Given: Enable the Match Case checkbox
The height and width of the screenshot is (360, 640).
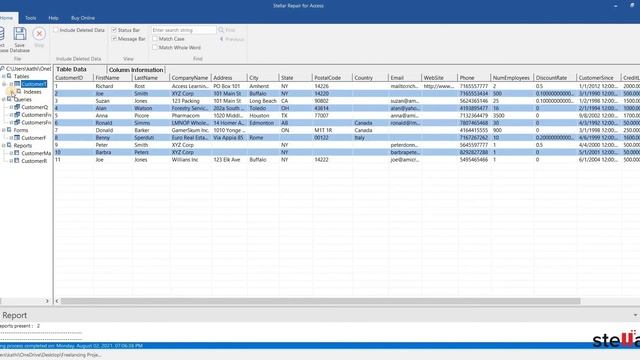Looking at the screenshot, I should [x=155, y=39].
